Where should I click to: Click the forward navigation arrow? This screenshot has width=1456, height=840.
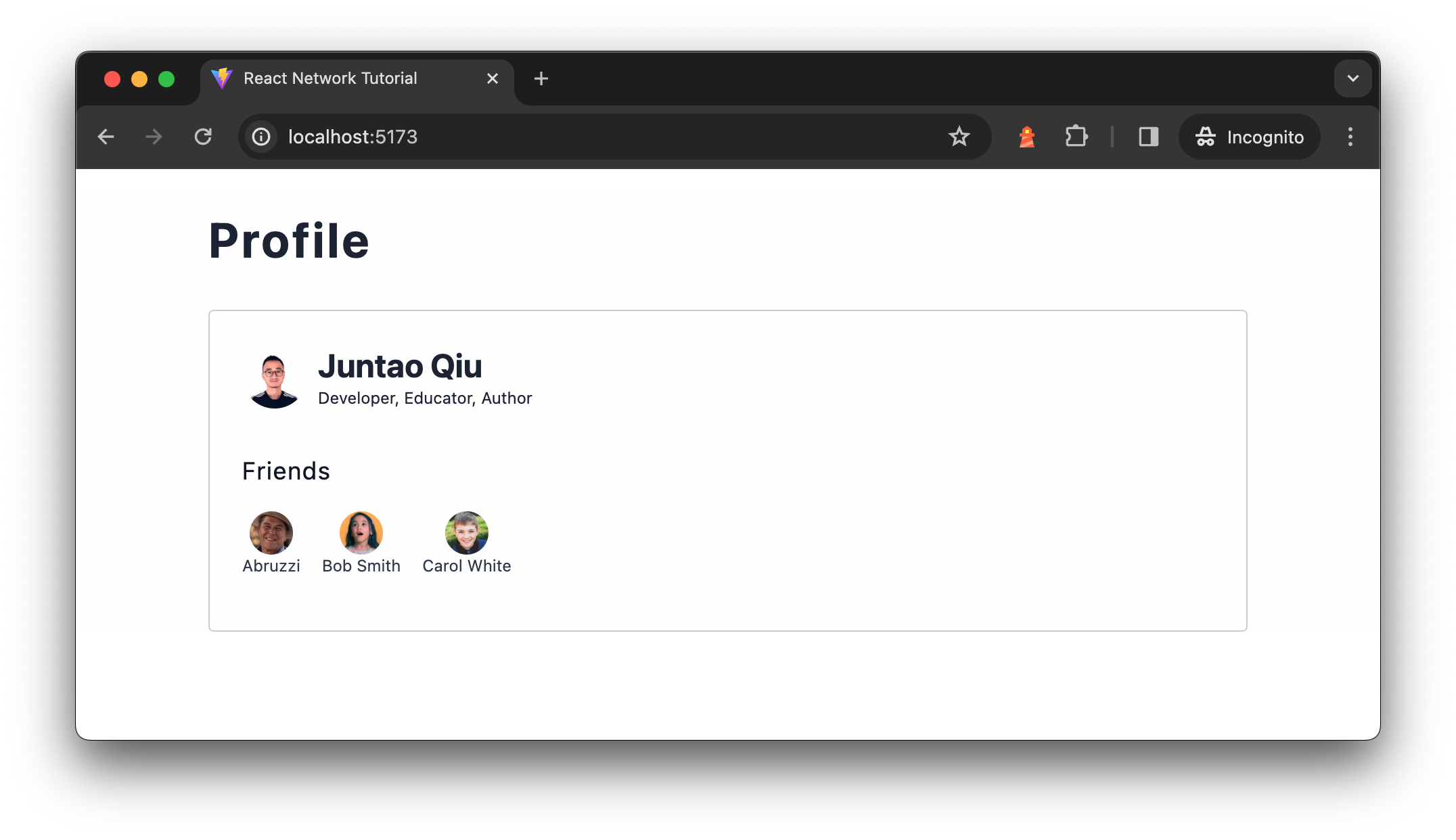pos(155,137)
